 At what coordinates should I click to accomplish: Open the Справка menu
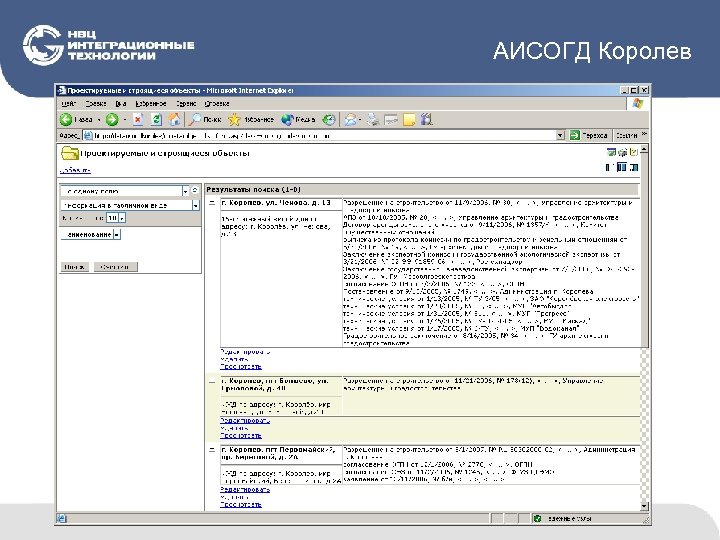[x=217, y=104]
